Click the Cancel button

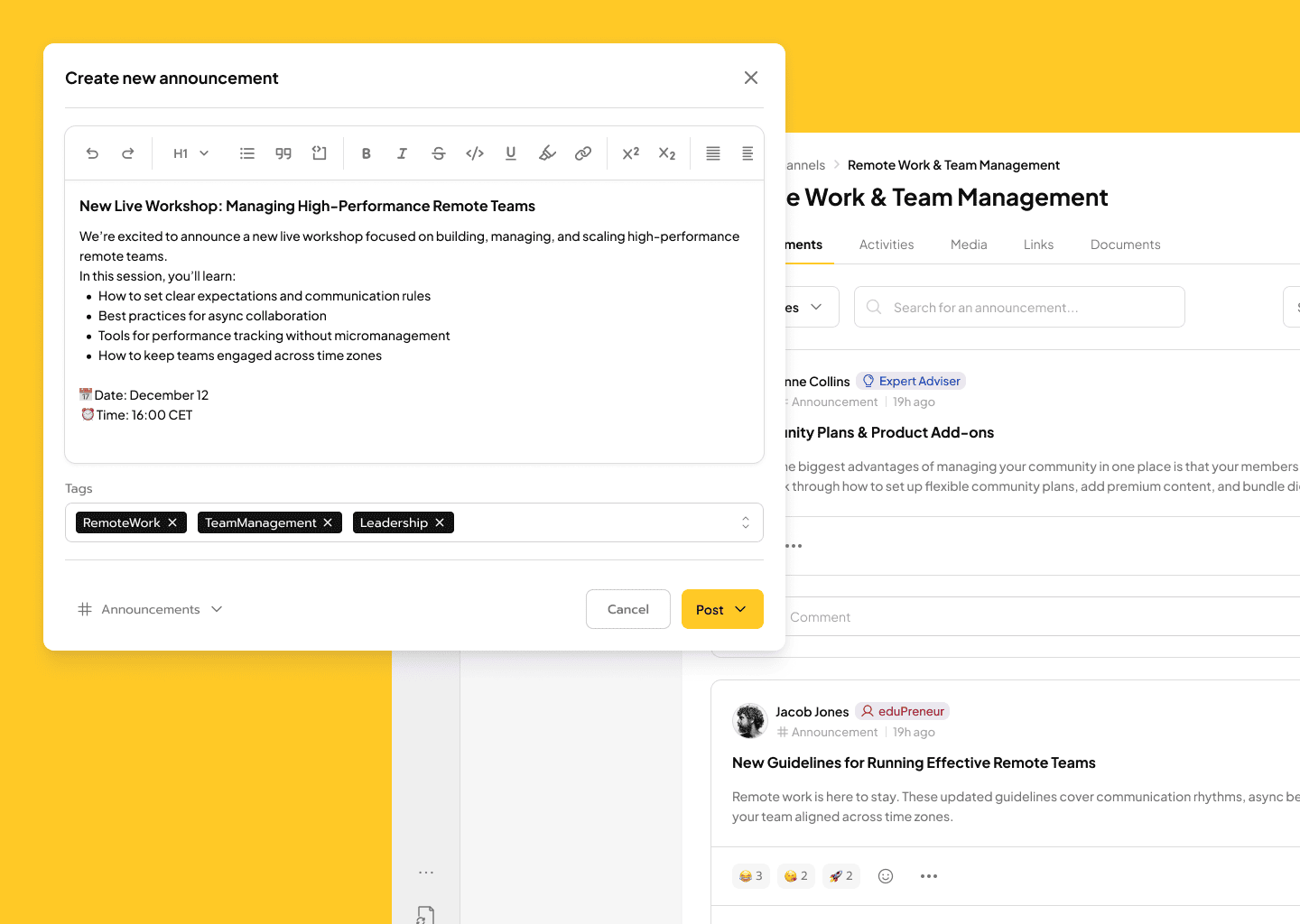(x=628, y=609)
